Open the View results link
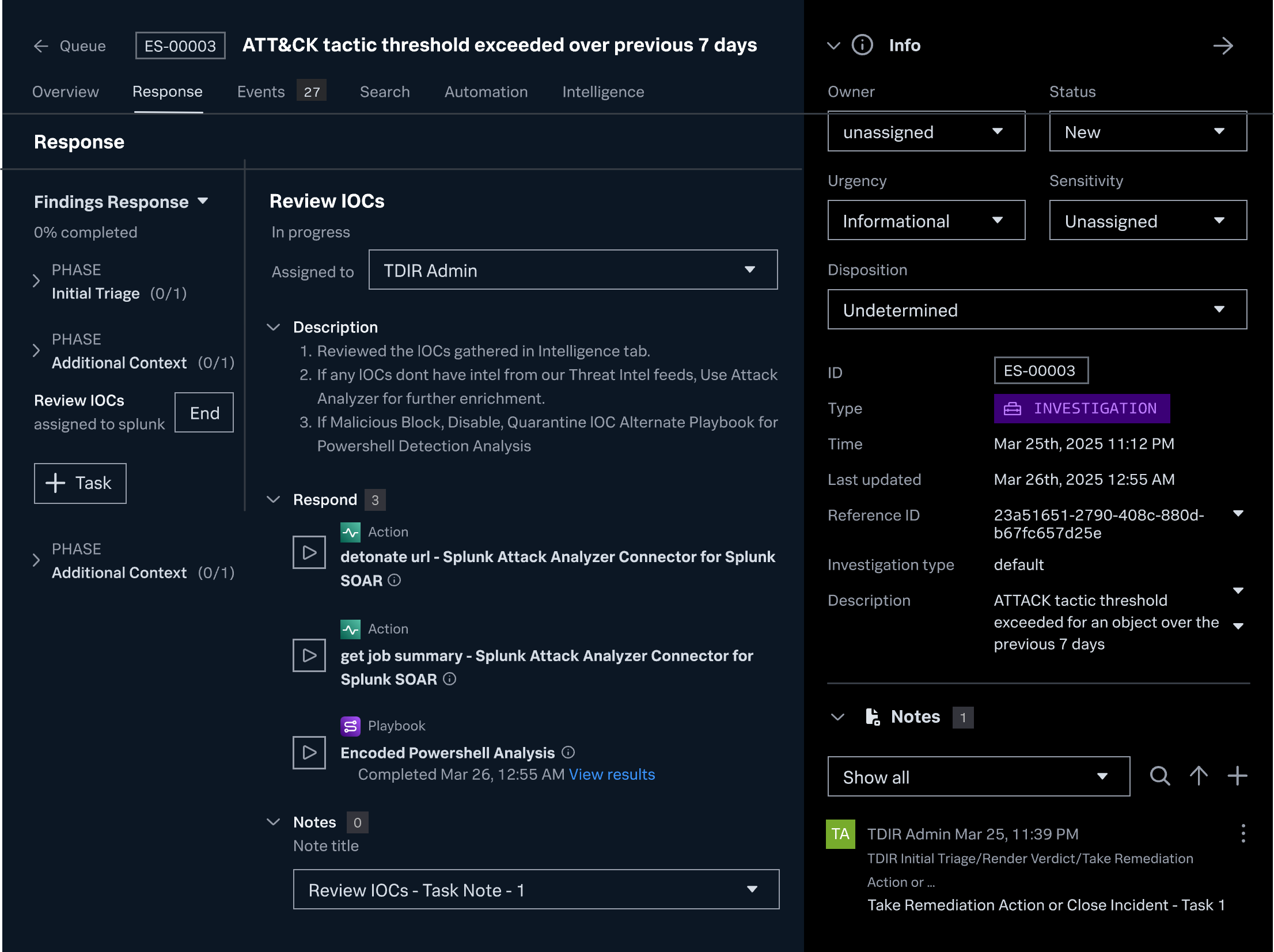 (612, 774)
